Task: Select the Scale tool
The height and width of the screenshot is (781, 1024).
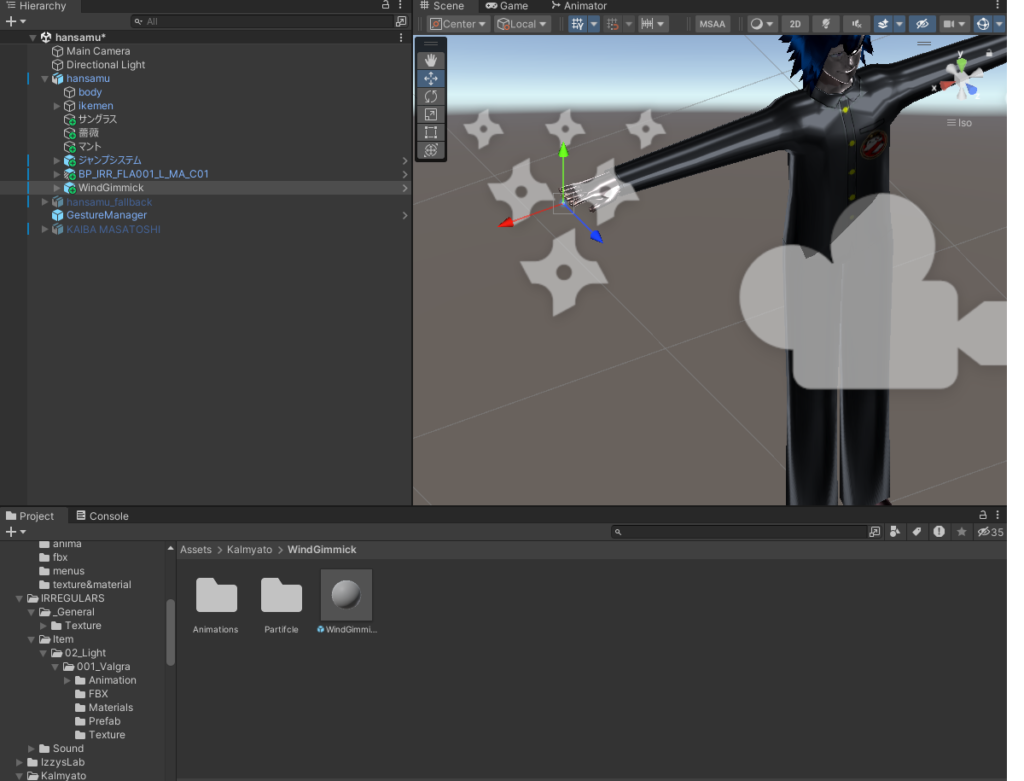Action: tap(431, 114)
